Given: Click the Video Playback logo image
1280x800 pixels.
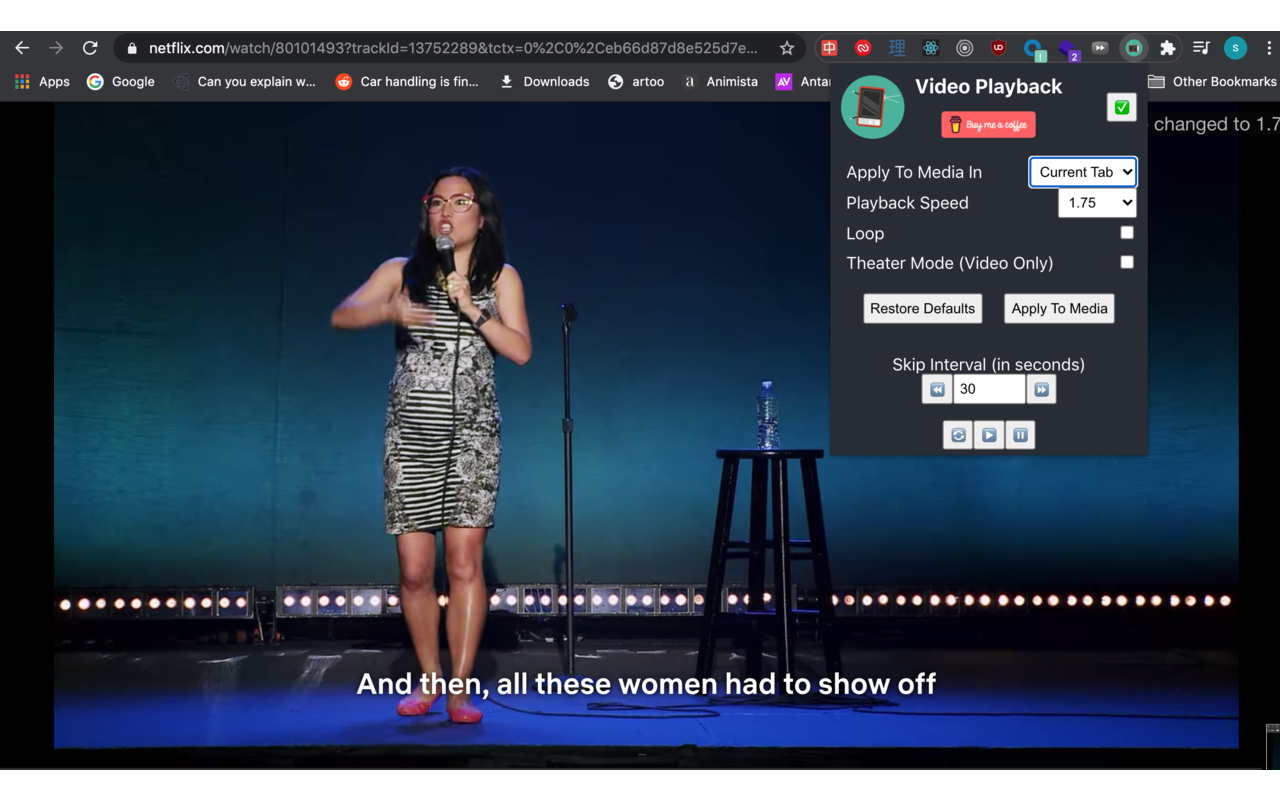Looking at the screenshot, I should (x=873, y=107).
